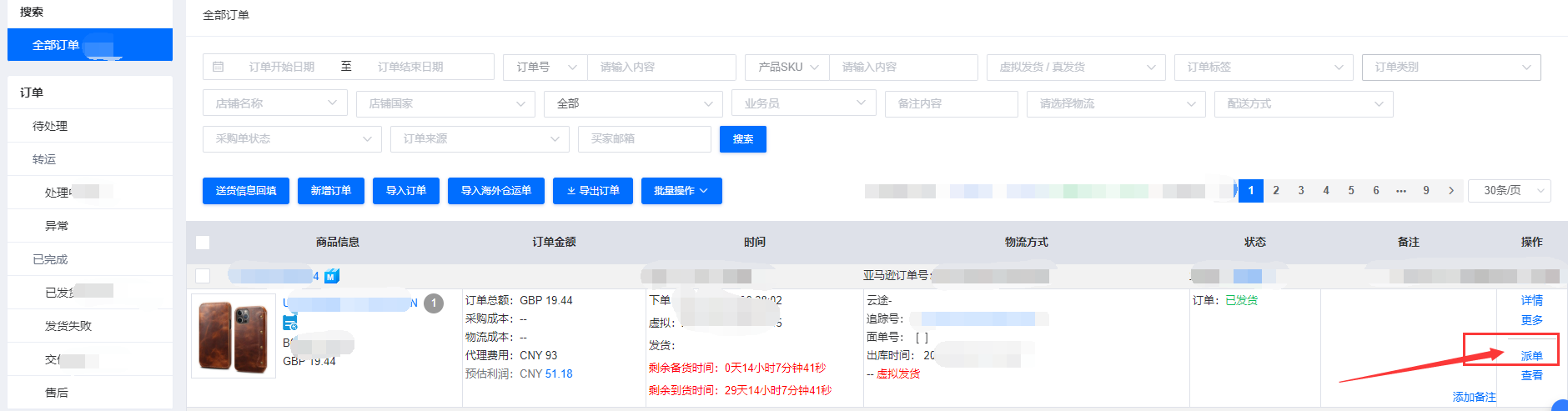Click the leather phone case thumbnail

234,336
